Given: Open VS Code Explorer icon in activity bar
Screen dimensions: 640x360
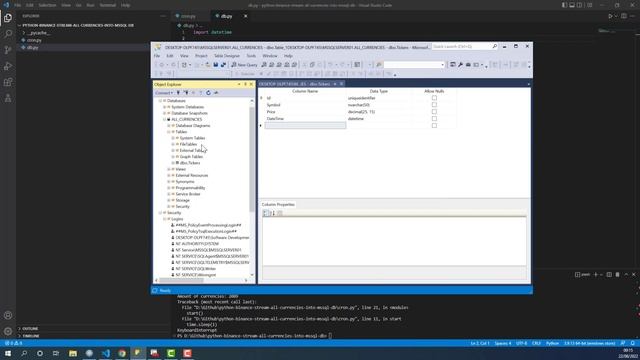Looking at the screenshot, I should (8, 18).
